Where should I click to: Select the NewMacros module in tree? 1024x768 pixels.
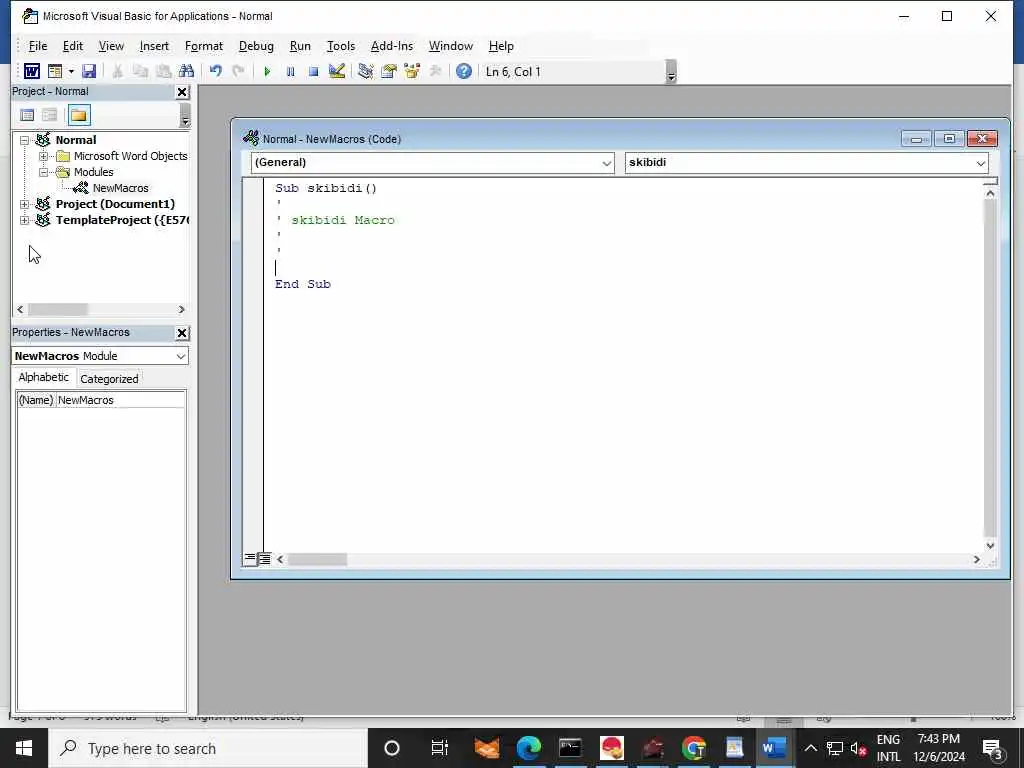tap(120, 188)
